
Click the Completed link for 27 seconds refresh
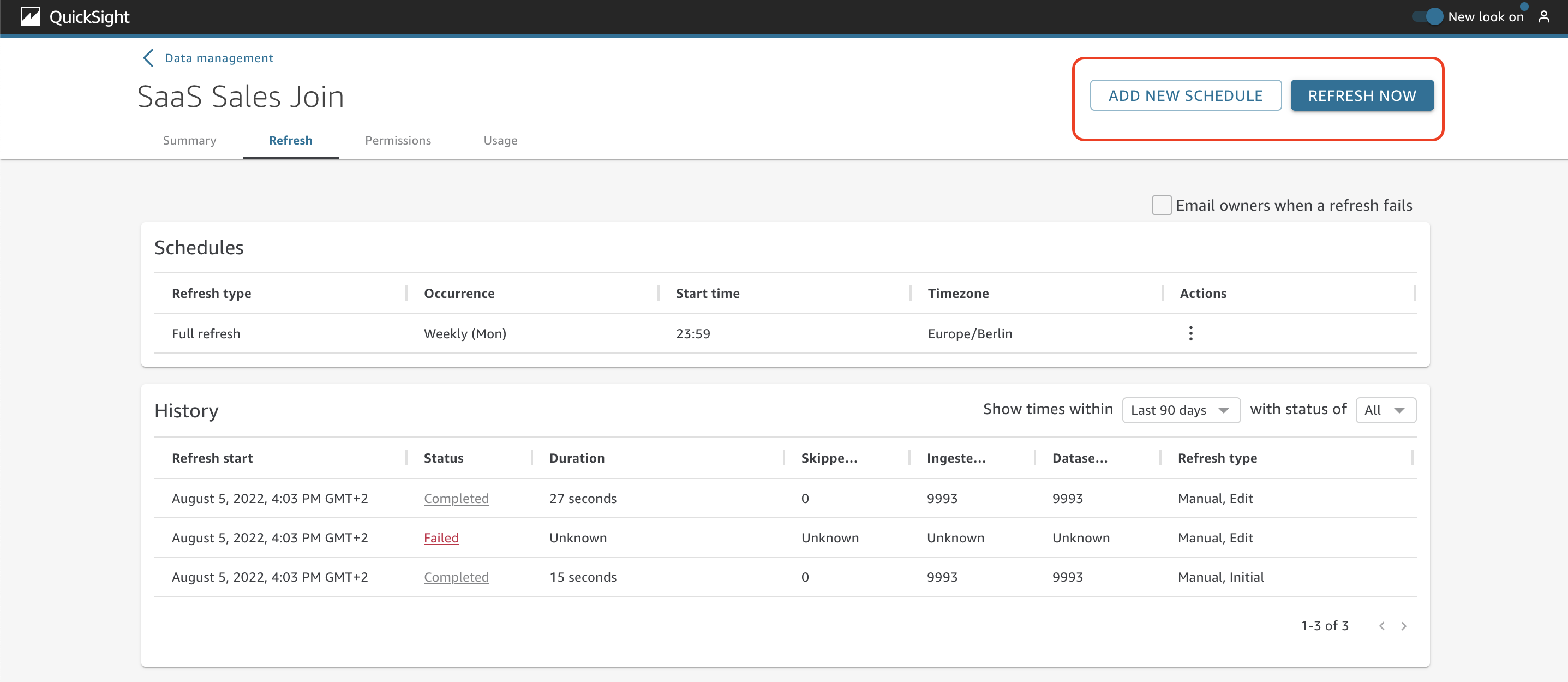click(456, 498)
